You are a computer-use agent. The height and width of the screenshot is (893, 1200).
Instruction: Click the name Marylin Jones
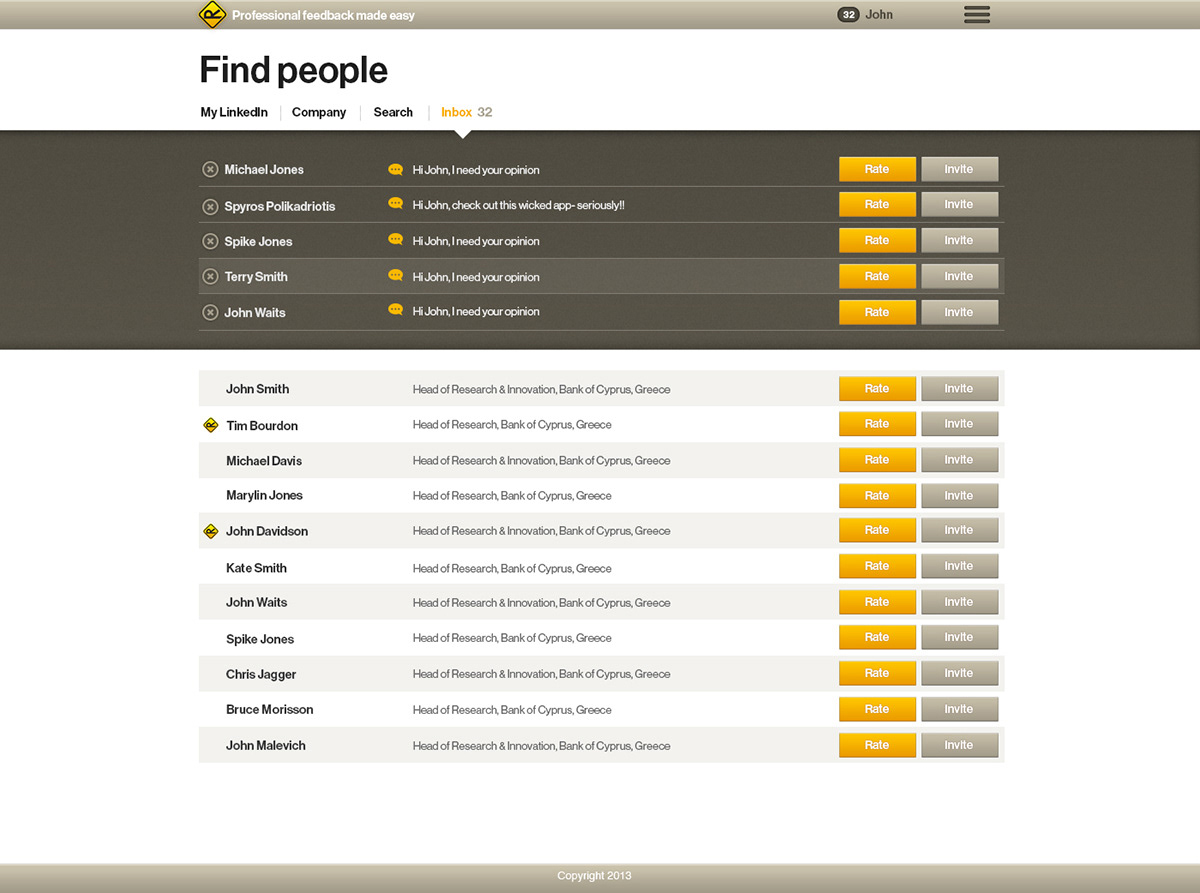pos(264,496)
